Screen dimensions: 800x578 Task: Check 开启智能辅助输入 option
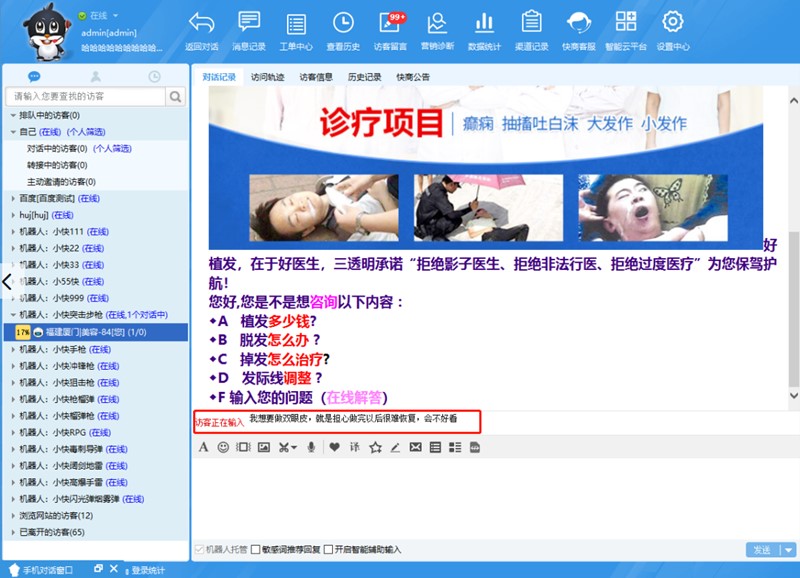(329, 549)
